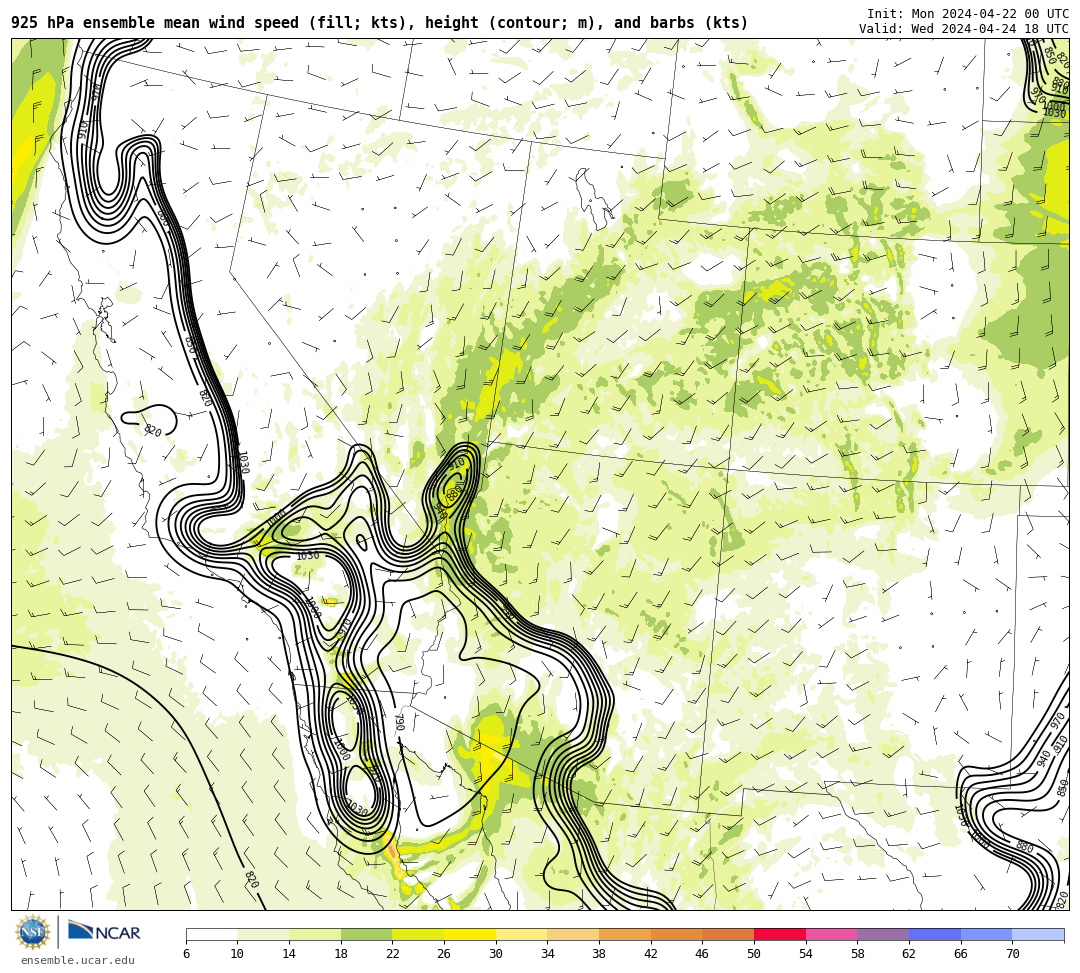Pick the orange 38–42 kts colorbar segment
The image size is (1080, 973).
[x=625, y=934]
